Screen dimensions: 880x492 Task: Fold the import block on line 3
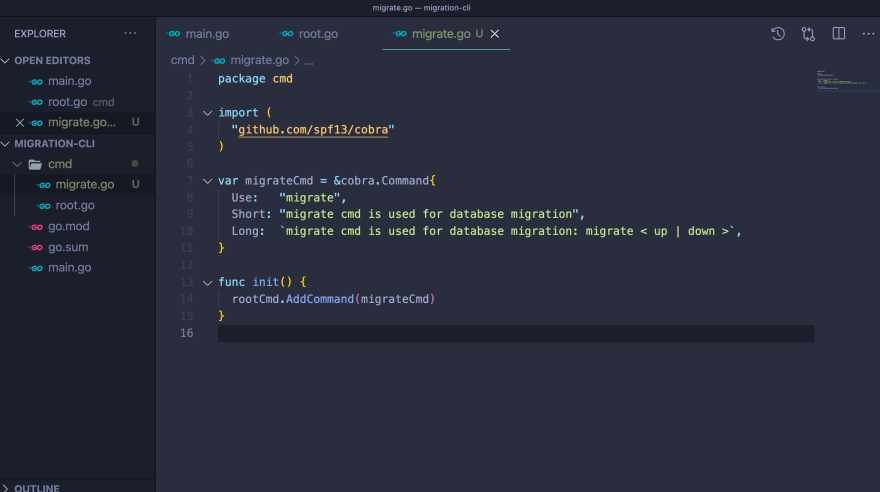pos(207,113)
